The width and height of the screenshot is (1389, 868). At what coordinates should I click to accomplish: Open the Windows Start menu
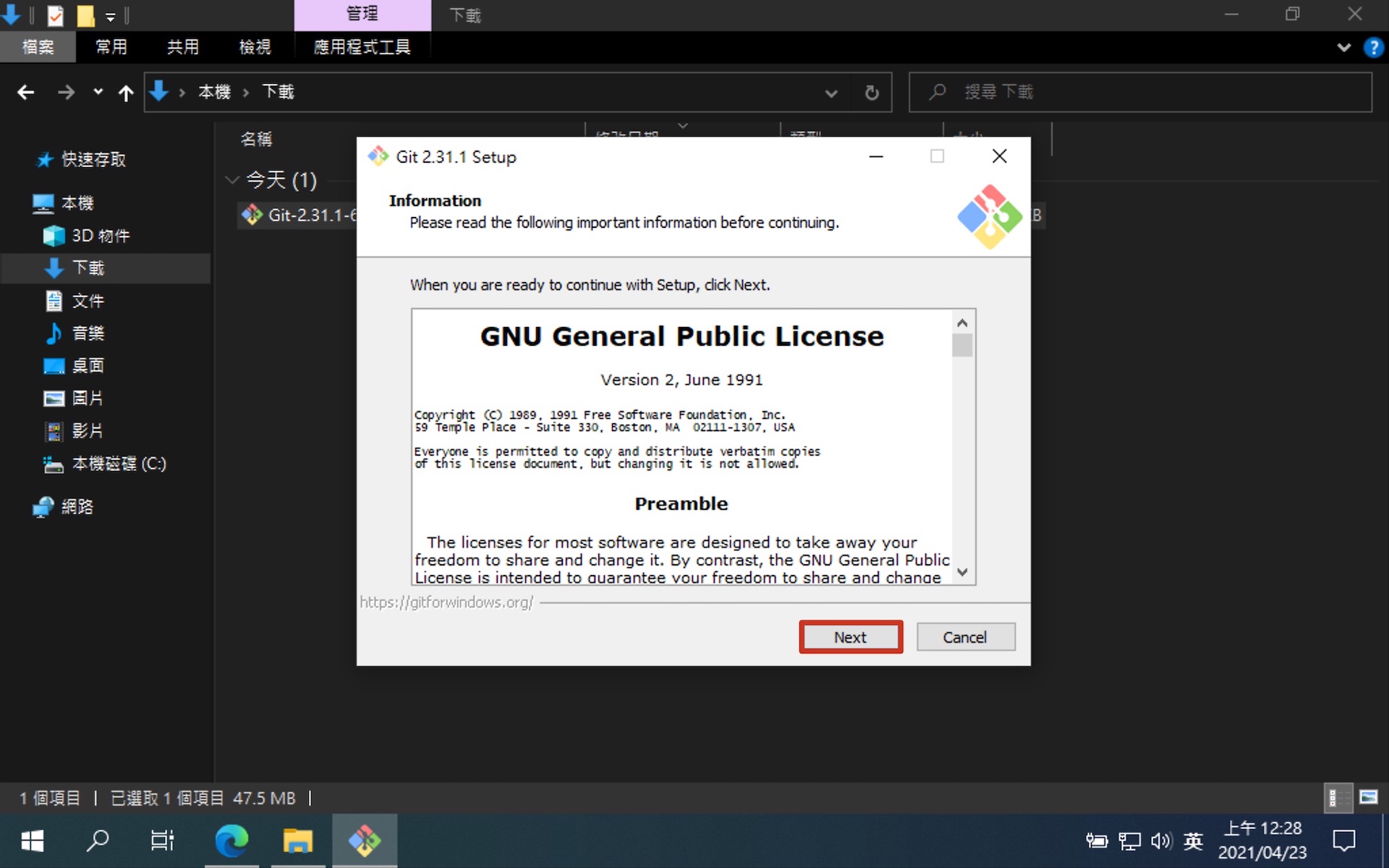[x=33, y=841]
